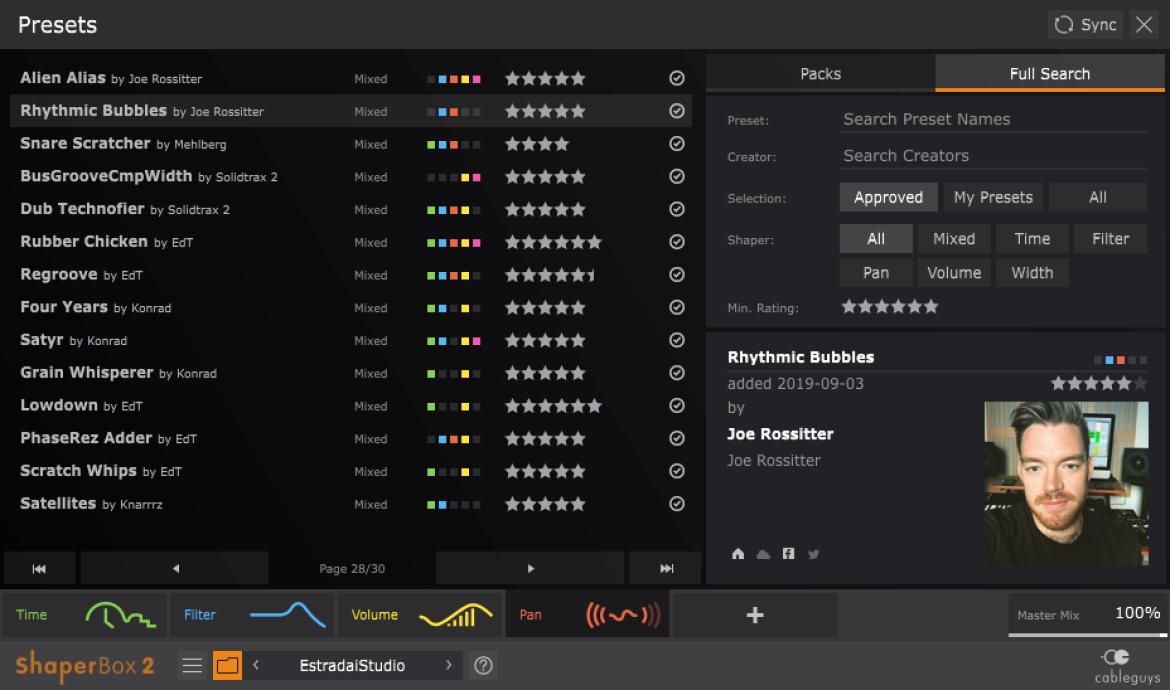
Task: Toggle approved check for Alien Alias
Action: coord(677,78)
